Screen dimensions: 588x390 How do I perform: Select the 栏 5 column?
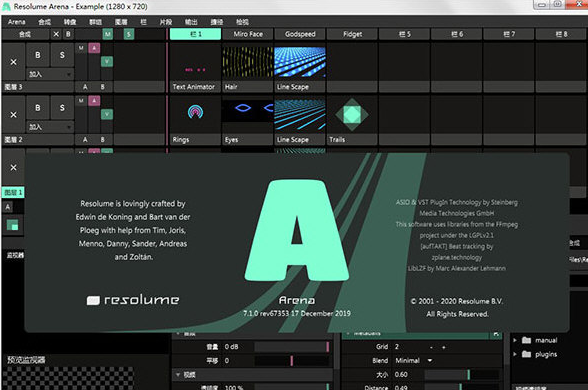[x=404, y=34]
